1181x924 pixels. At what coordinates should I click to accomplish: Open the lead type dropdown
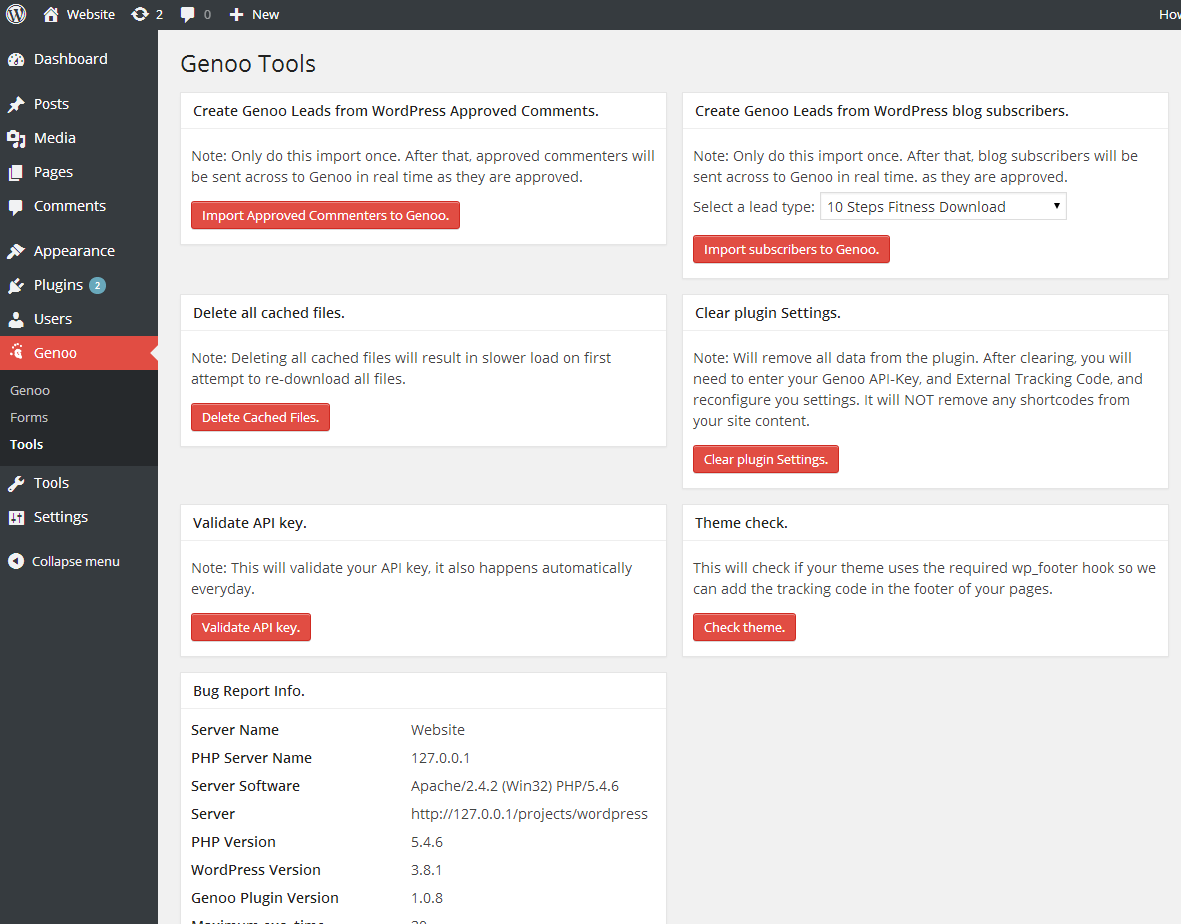click(943, 206)
